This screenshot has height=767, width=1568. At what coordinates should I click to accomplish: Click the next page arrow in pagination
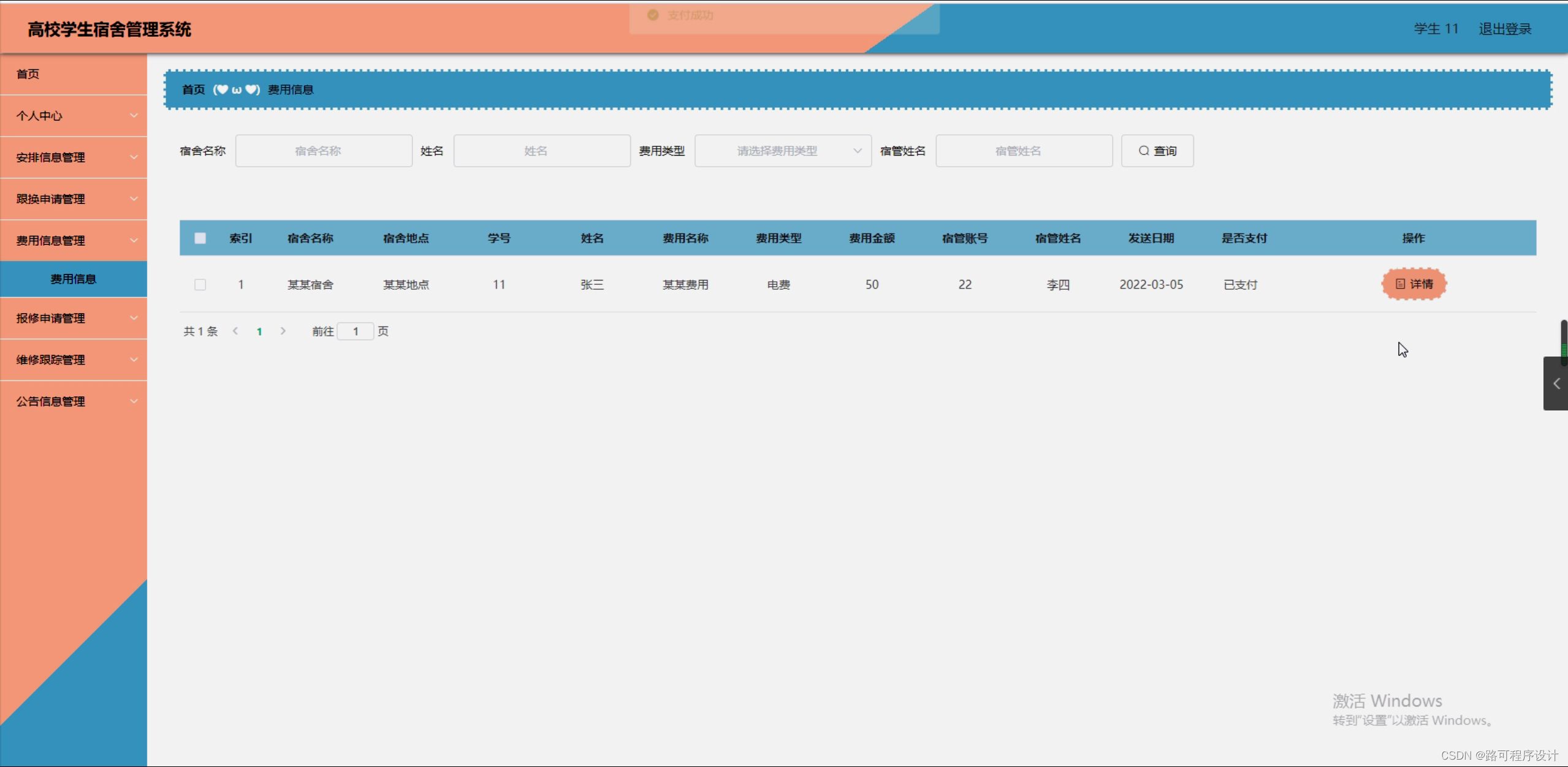coord(283,331)
